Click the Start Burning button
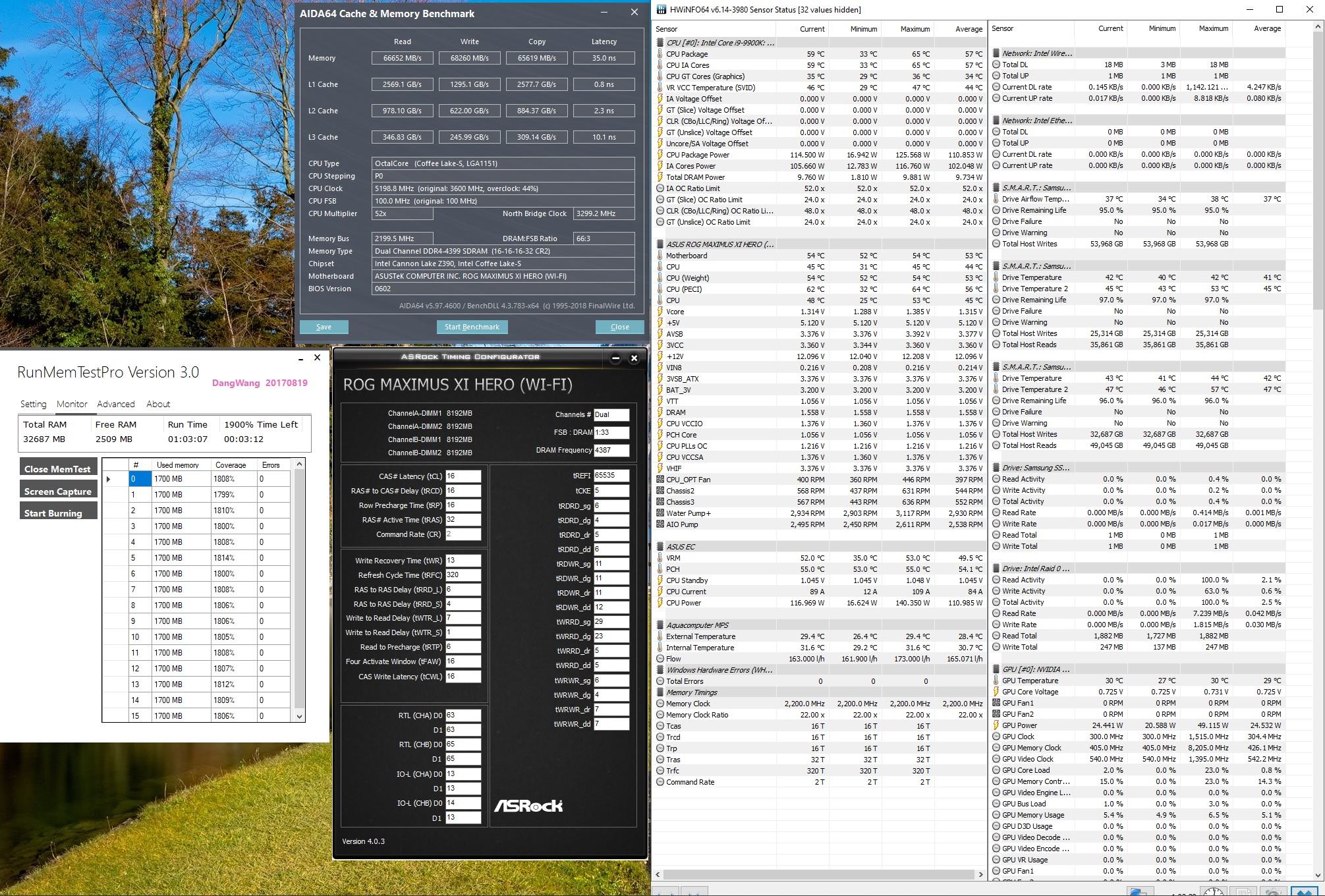 [x=58, y=513]
